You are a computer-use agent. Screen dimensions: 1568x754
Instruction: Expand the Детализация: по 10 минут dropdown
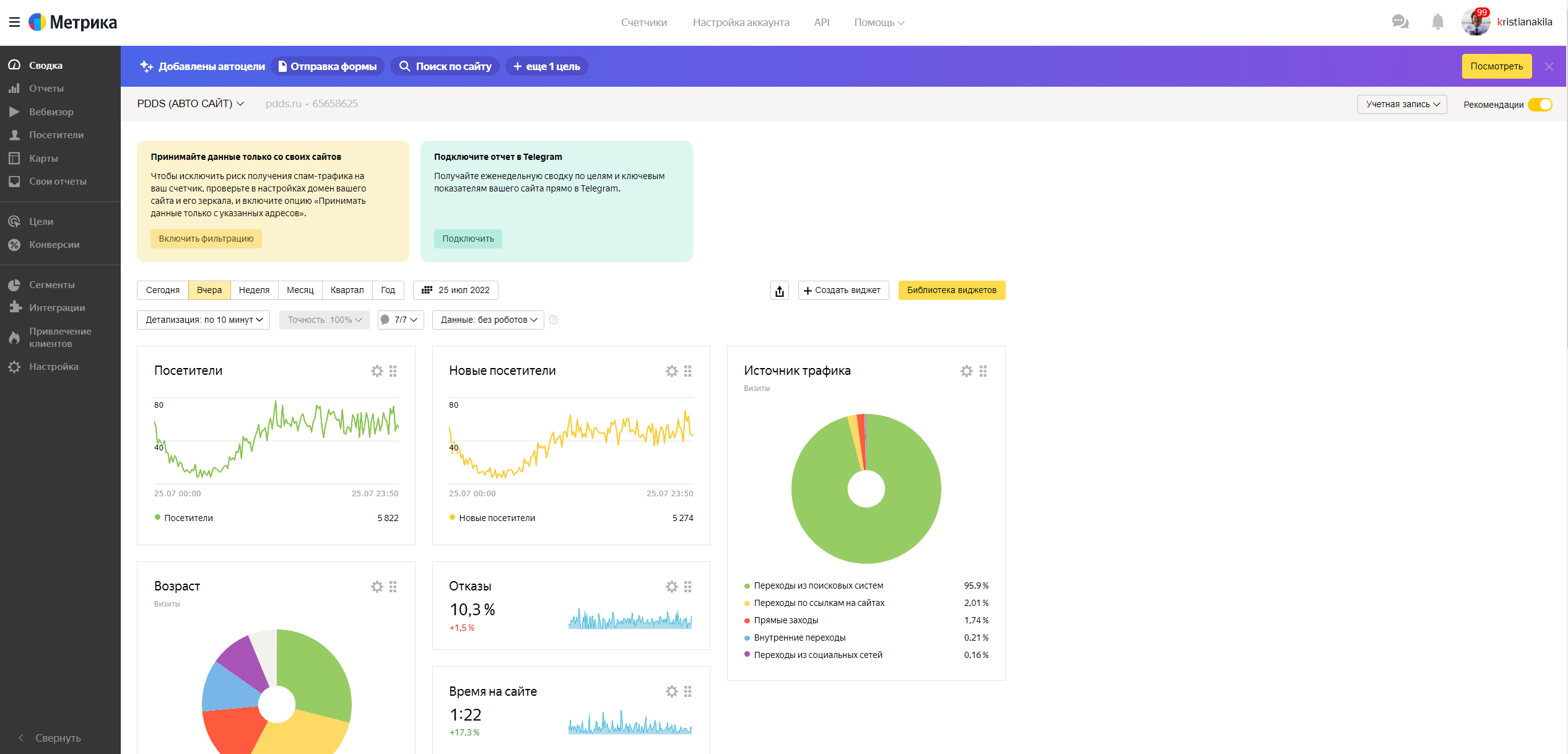tap(203, 320)
